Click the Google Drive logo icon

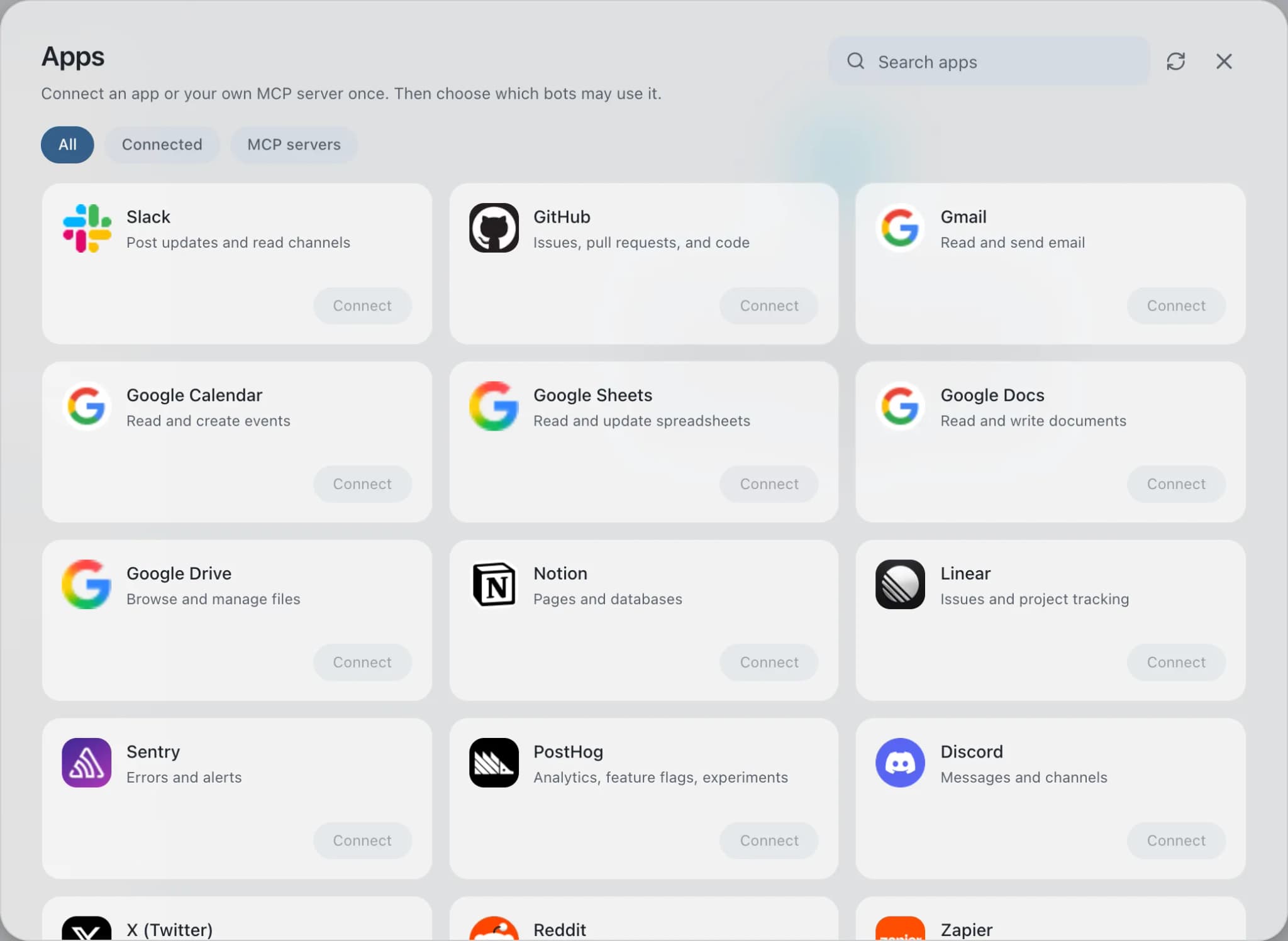point(87,585)
